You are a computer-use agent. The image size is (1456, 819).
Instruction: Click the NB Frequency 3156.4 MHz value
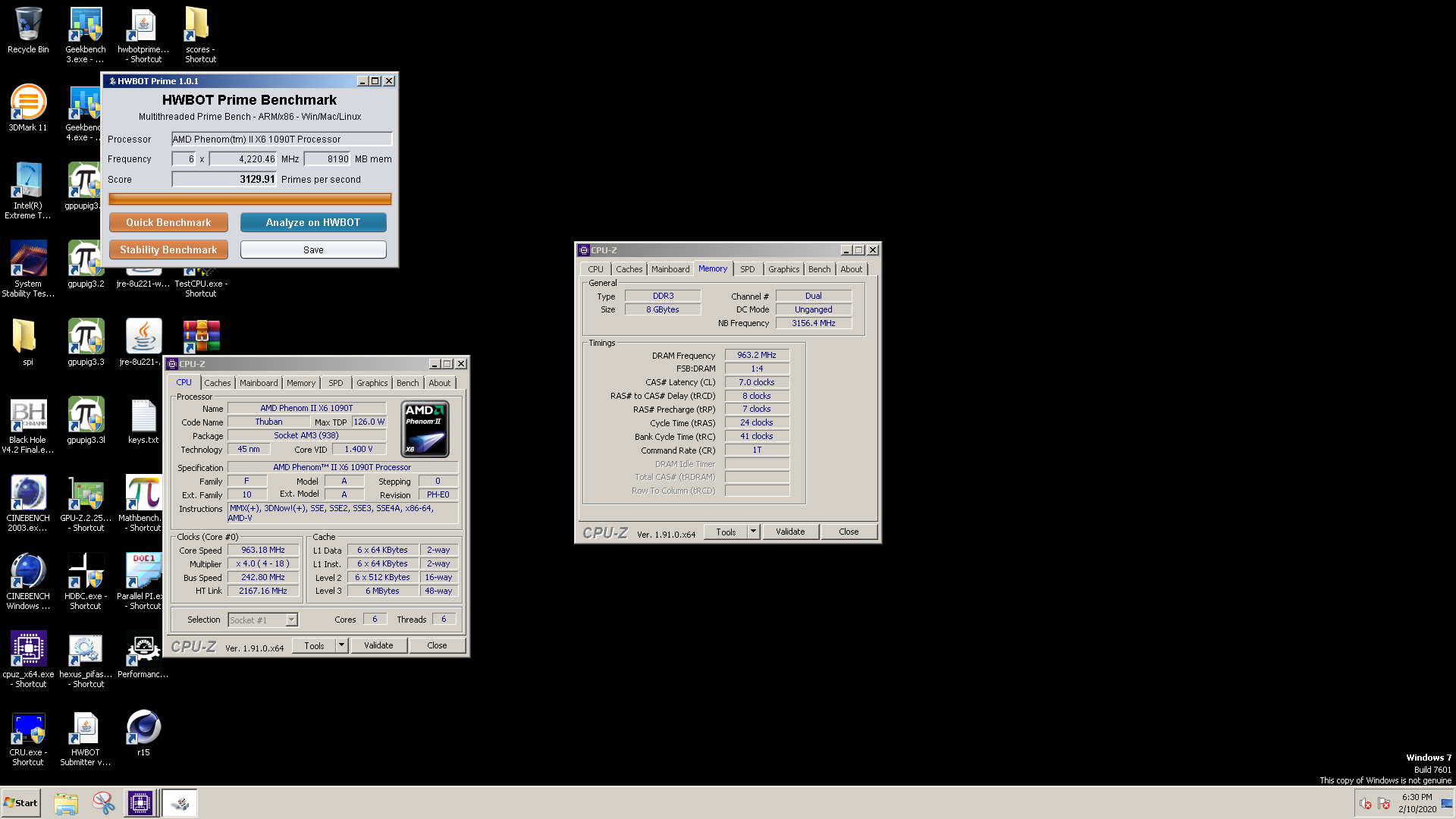coord(813,323)
